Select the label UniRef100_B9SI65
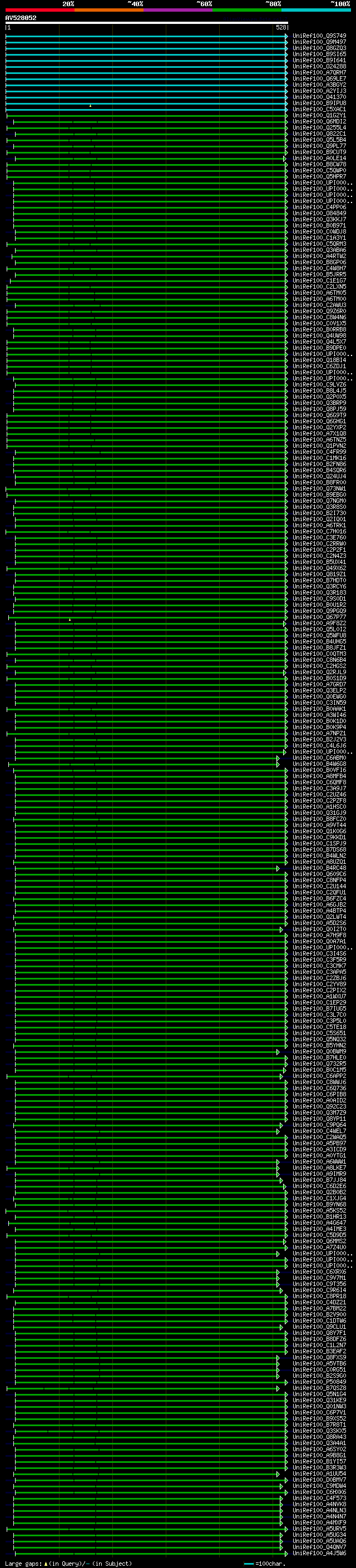Image resolution: width=356 pixels, height=1568 pixels. [x=319, y=54]
